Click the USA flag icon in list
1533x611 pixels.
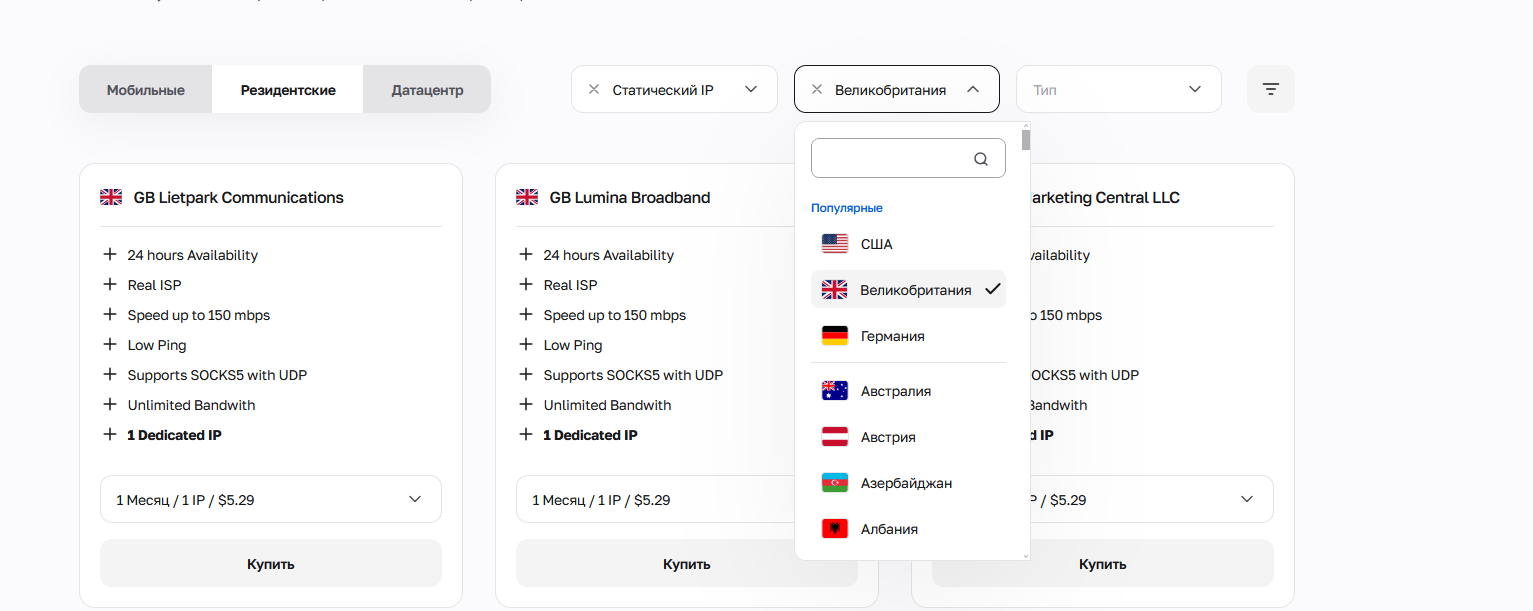(834, 244)
